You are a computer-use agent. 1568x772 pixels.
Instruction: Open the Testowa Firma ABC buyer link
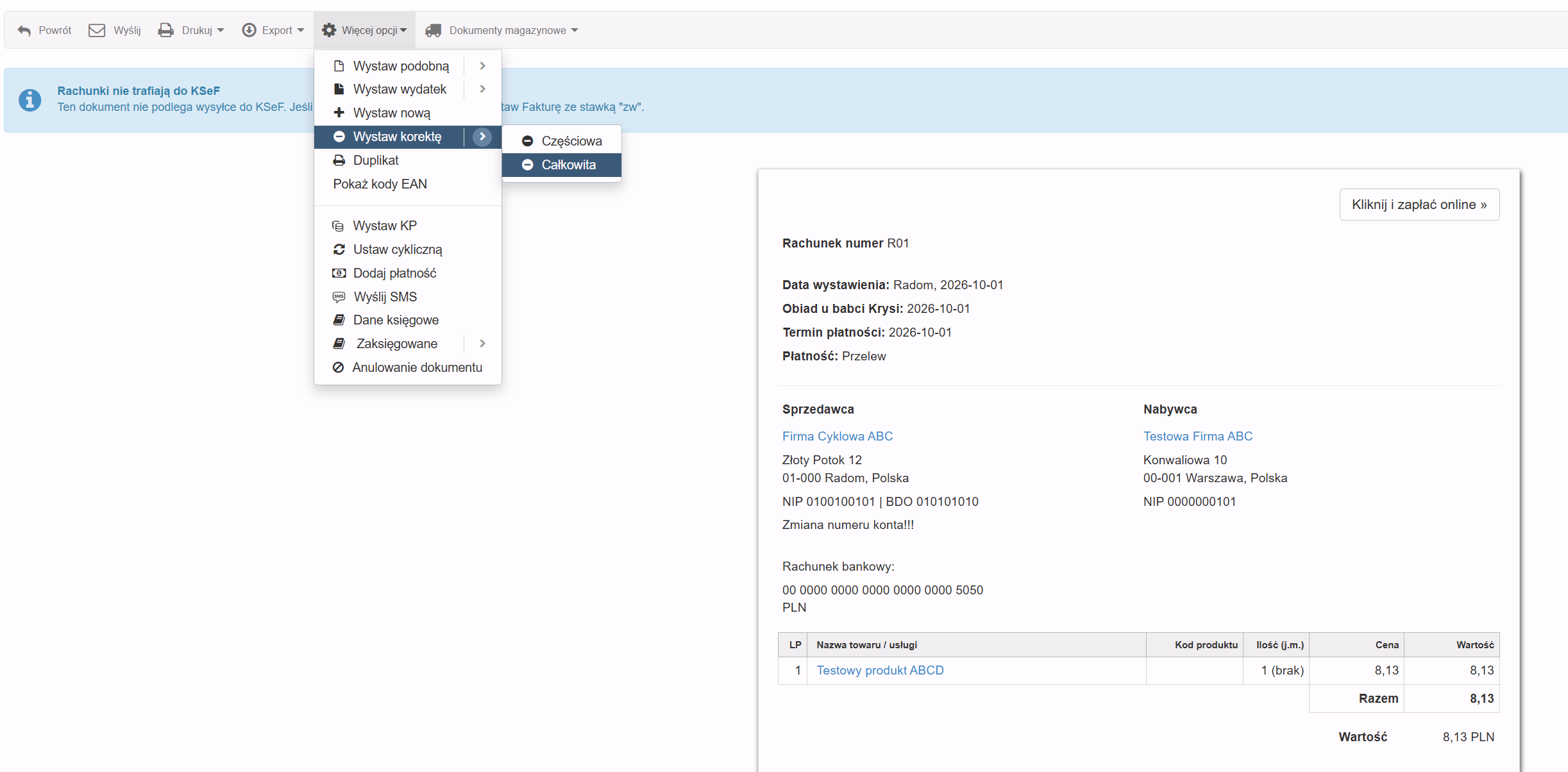pos(1198,436)
